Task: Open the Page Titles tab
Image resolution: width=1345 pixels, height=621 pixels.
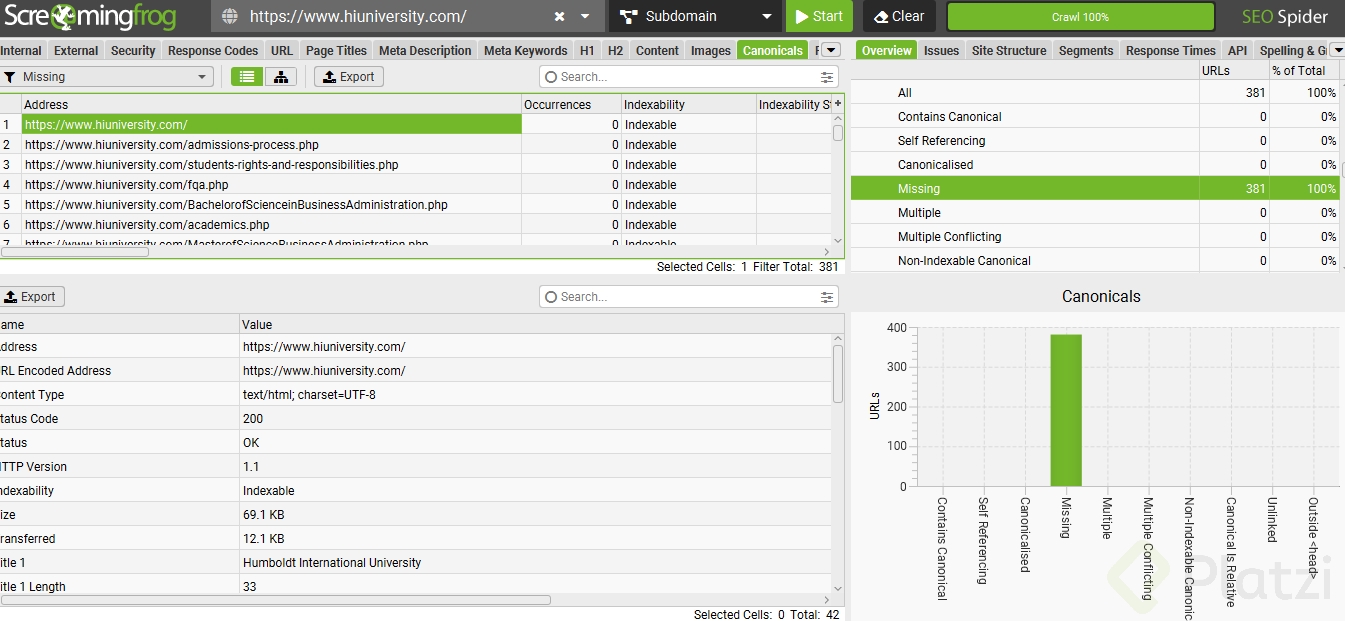Action: click(336, 51)
